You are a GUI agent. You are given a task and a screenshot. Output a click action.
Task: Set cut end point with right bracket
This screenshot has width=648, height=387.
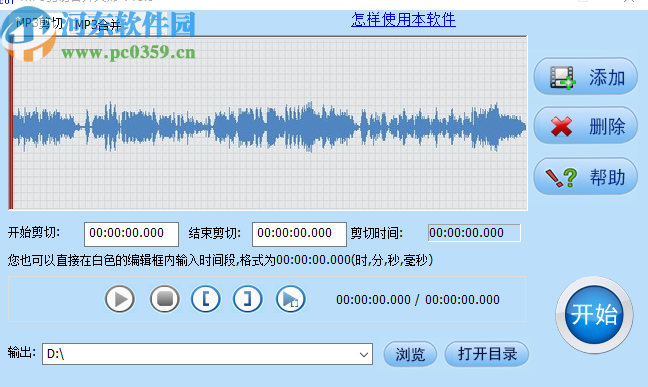(248, 299)
